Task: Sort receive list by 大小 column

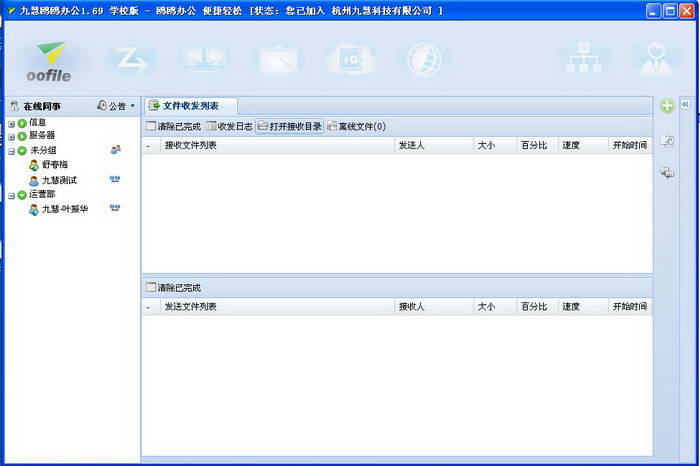Action: pyautogui.click(x=495, y=146)
